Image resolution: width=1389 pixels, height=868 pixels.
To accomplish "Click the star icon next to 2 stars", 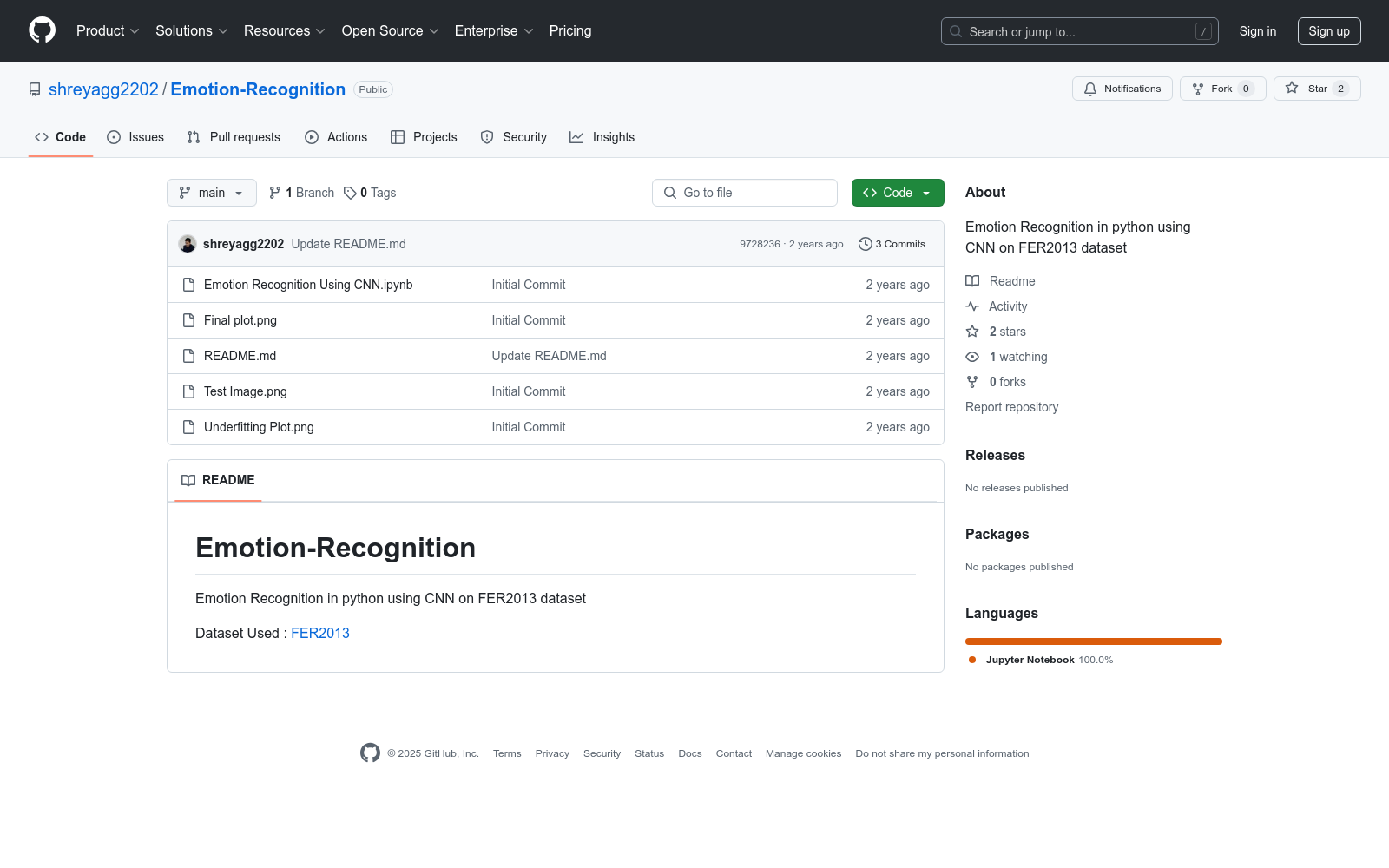I will point(972,332).
